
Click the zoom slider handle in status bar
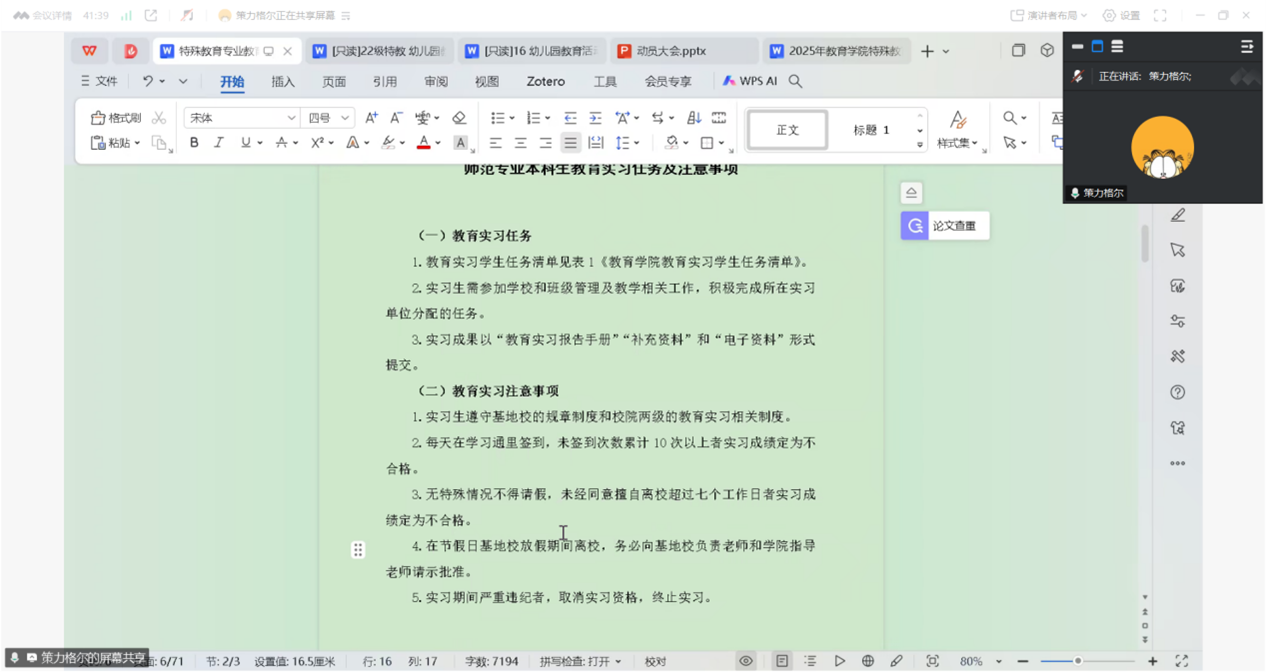point(1078,661)
